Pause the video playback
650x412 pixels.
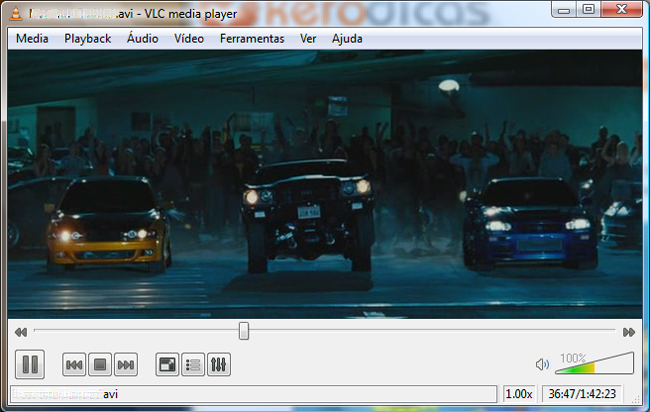(30, 364)
